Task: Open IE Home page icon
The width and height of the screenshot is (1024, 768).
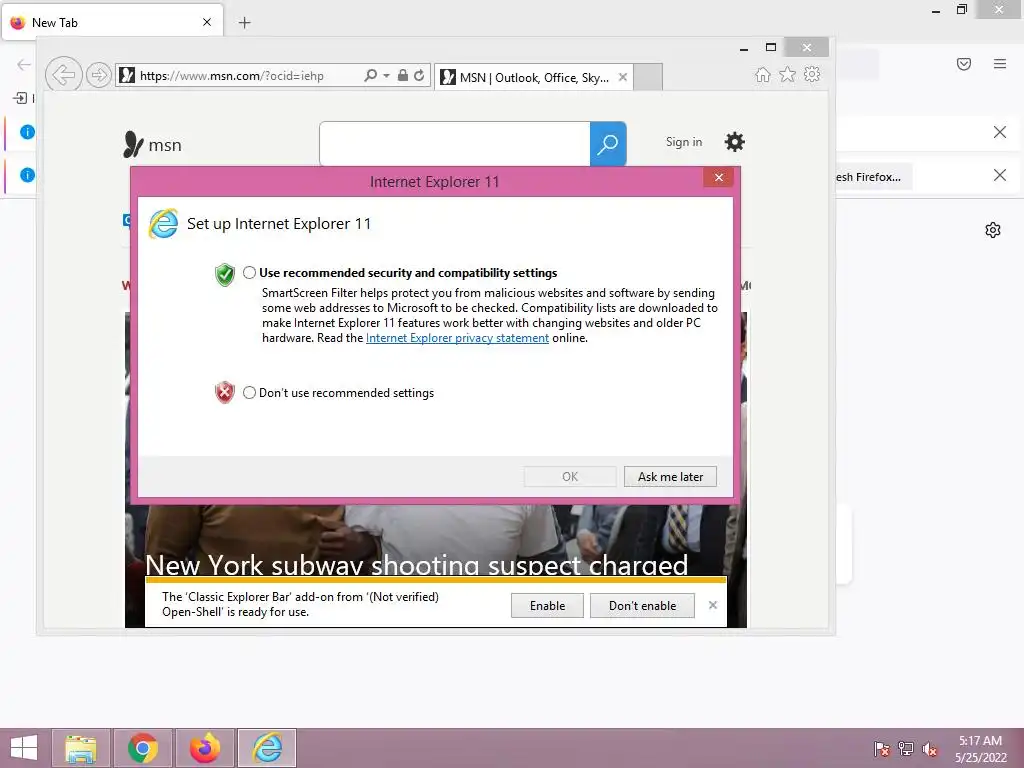Action: 763,74
